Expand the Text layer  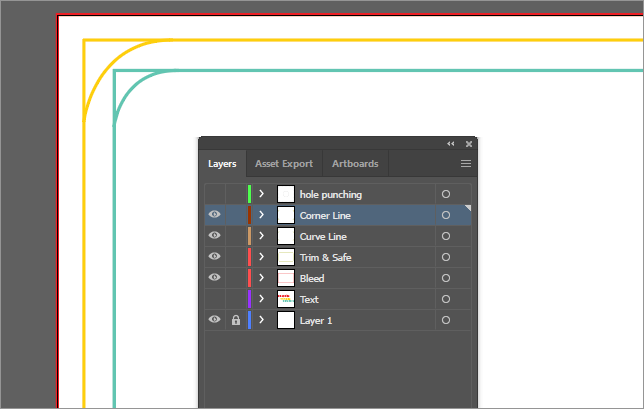tap(262, 299)
